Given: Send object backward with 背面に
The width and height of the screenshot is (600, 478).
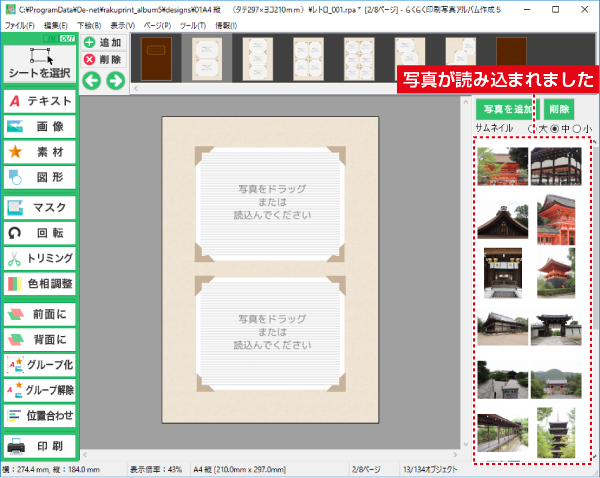Looking at the screenshot, I should 39,339.
